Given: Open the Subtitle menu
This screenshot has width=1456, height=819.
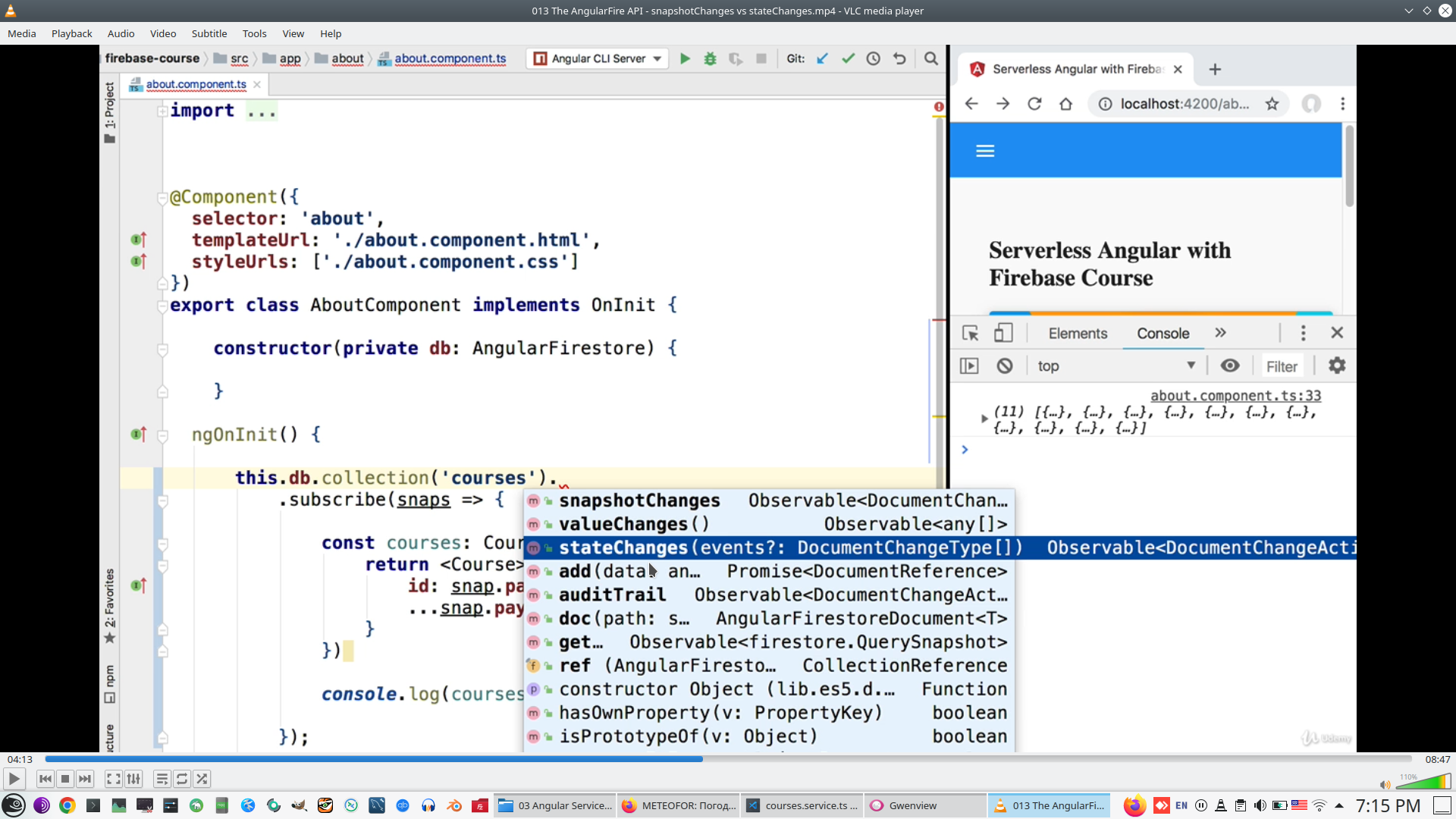Looking at the screenshot, I should [x=209, y=33].
